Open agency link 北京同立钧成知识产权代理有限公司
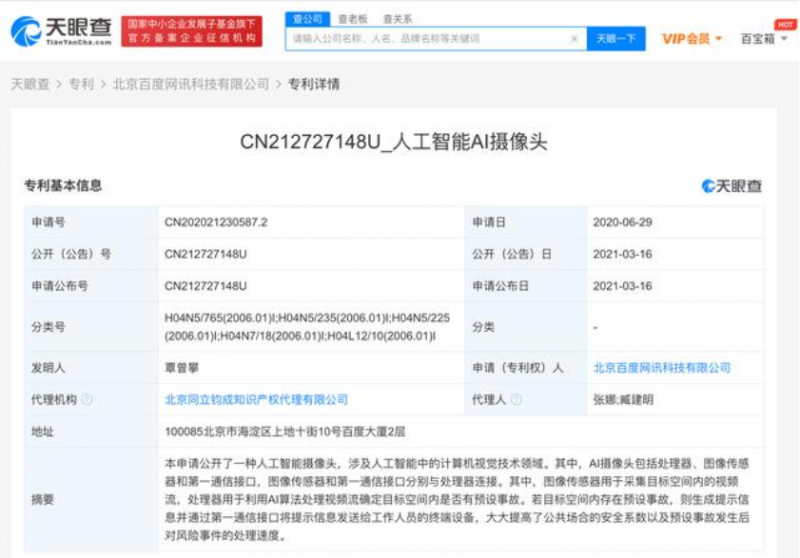Image resolution: width=800 pixels, height=558 pixels. click(256, 400)
